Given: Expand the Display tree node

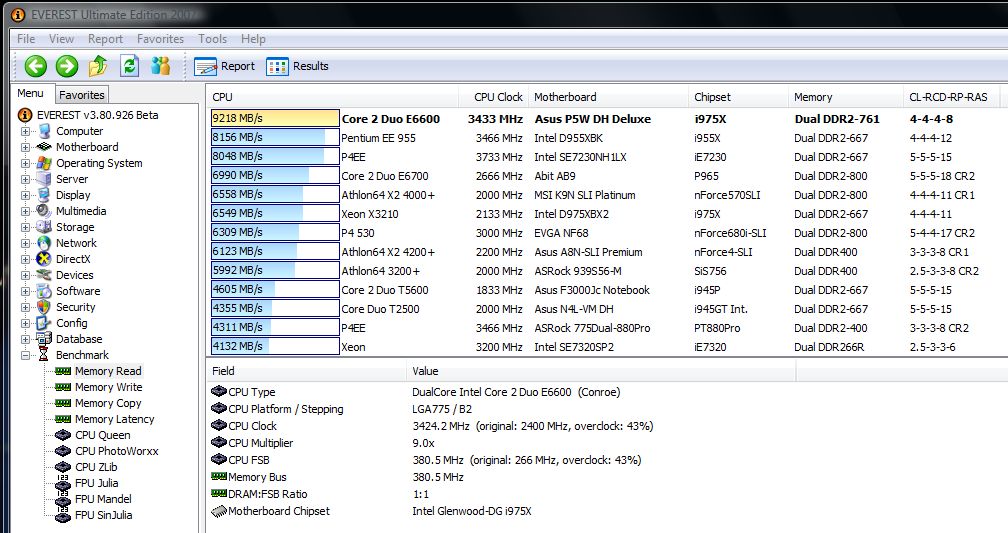Looking at the screenshot, I should click(x=25, y=195).
